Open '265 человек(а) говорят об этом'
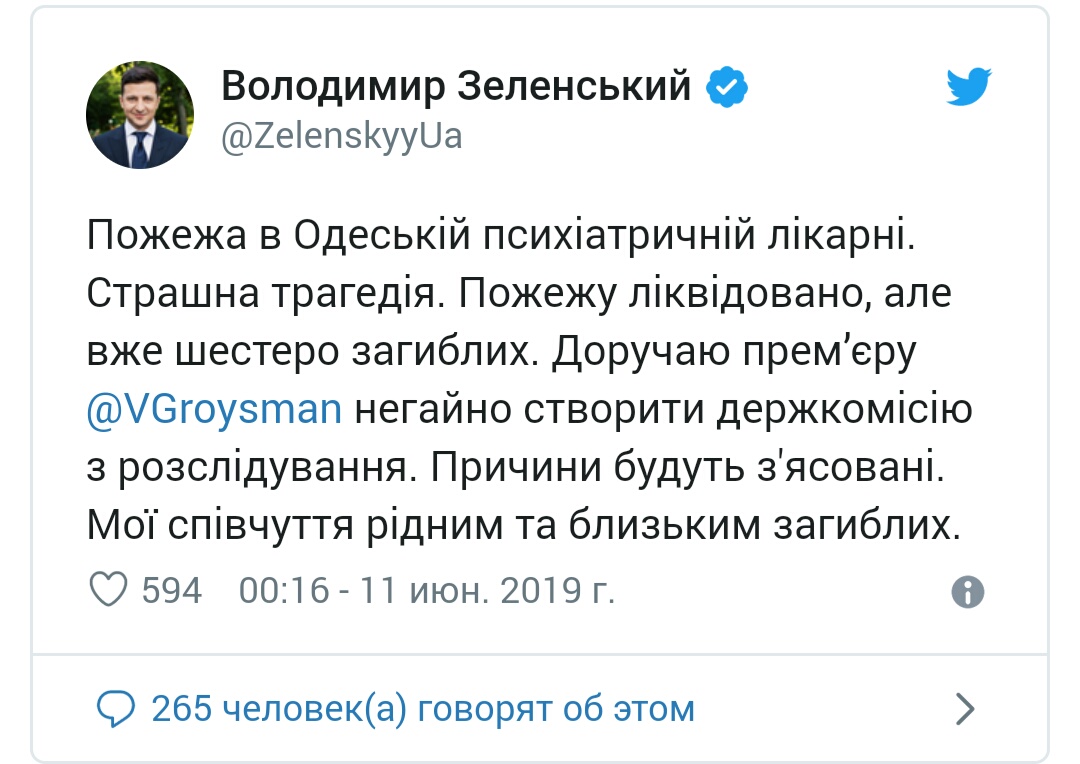The width and height of the screenshot is (1080, 764). click(423, 709)
